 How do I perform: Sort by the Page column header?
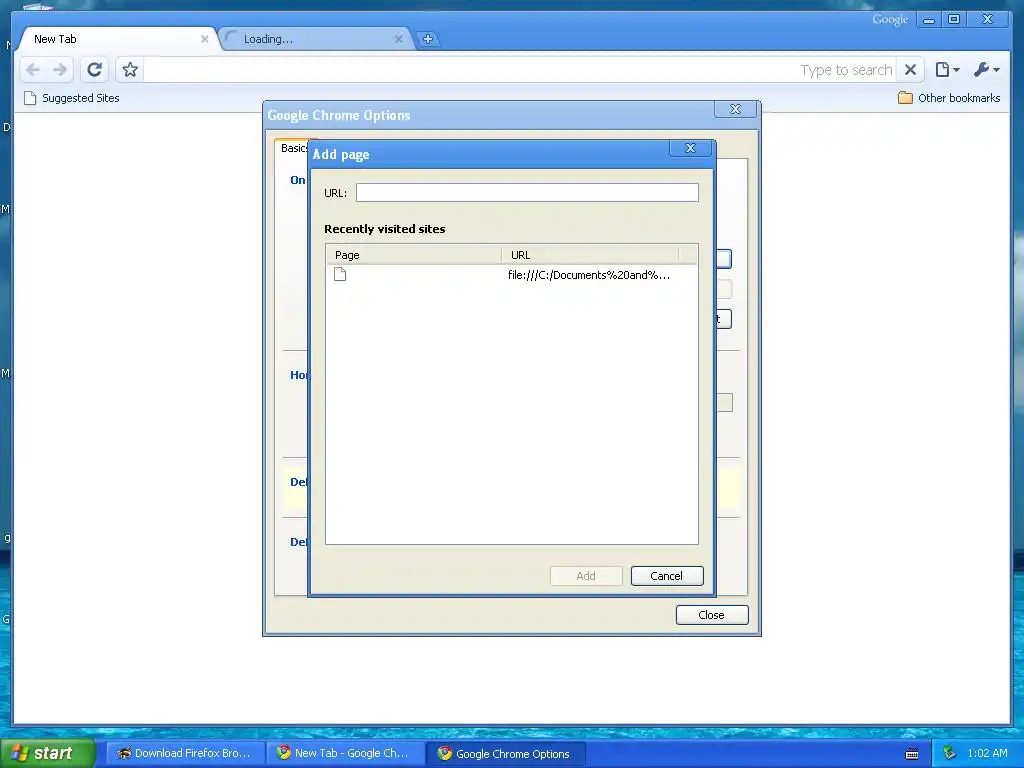pyautogui.click(x=413, y=255)
